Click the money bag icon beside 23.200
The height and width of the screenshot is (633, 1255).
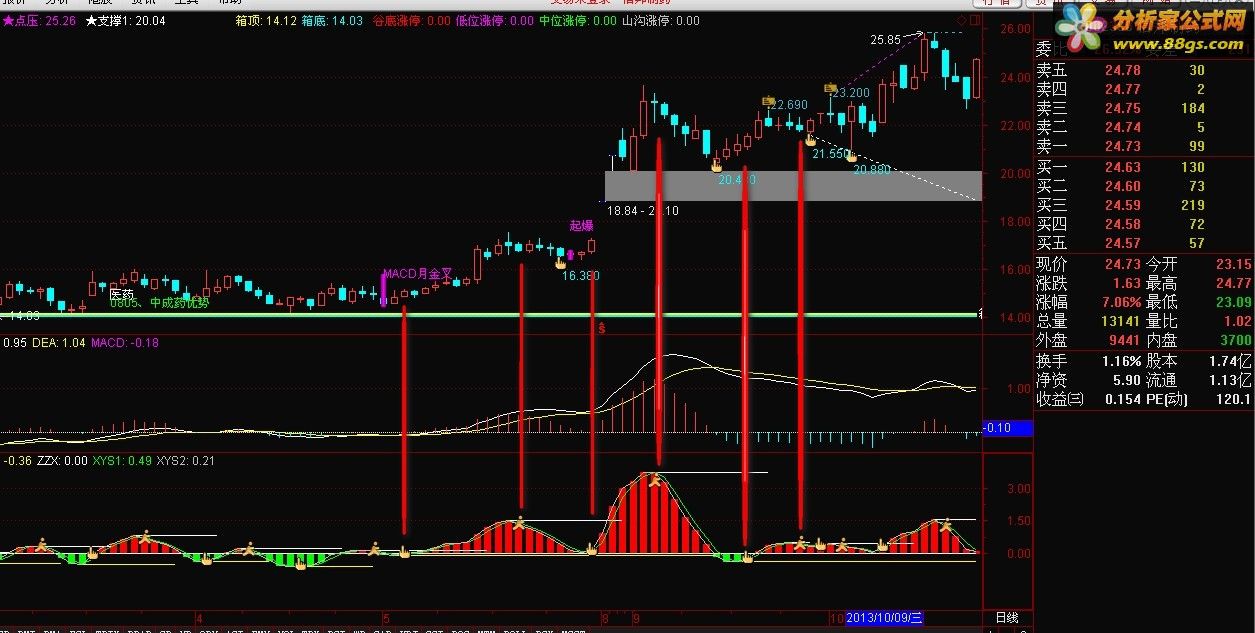point(830,89)
